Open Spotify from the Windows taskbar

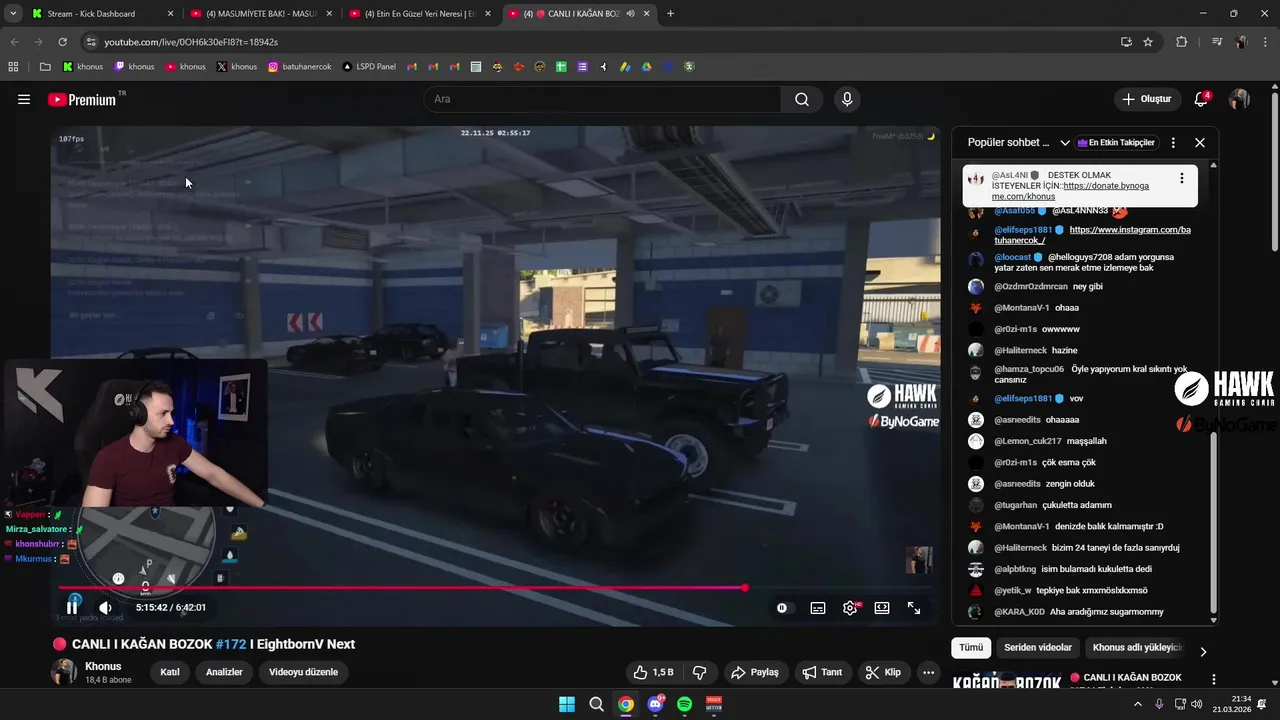coord(684,704)
